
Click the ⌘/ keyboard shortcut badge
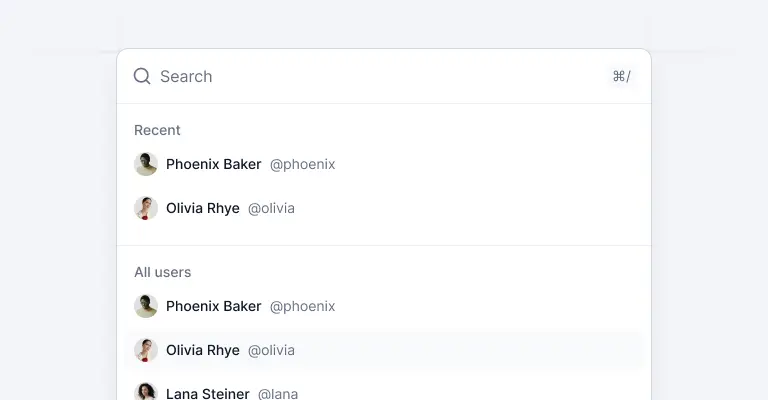pos(621,76)
